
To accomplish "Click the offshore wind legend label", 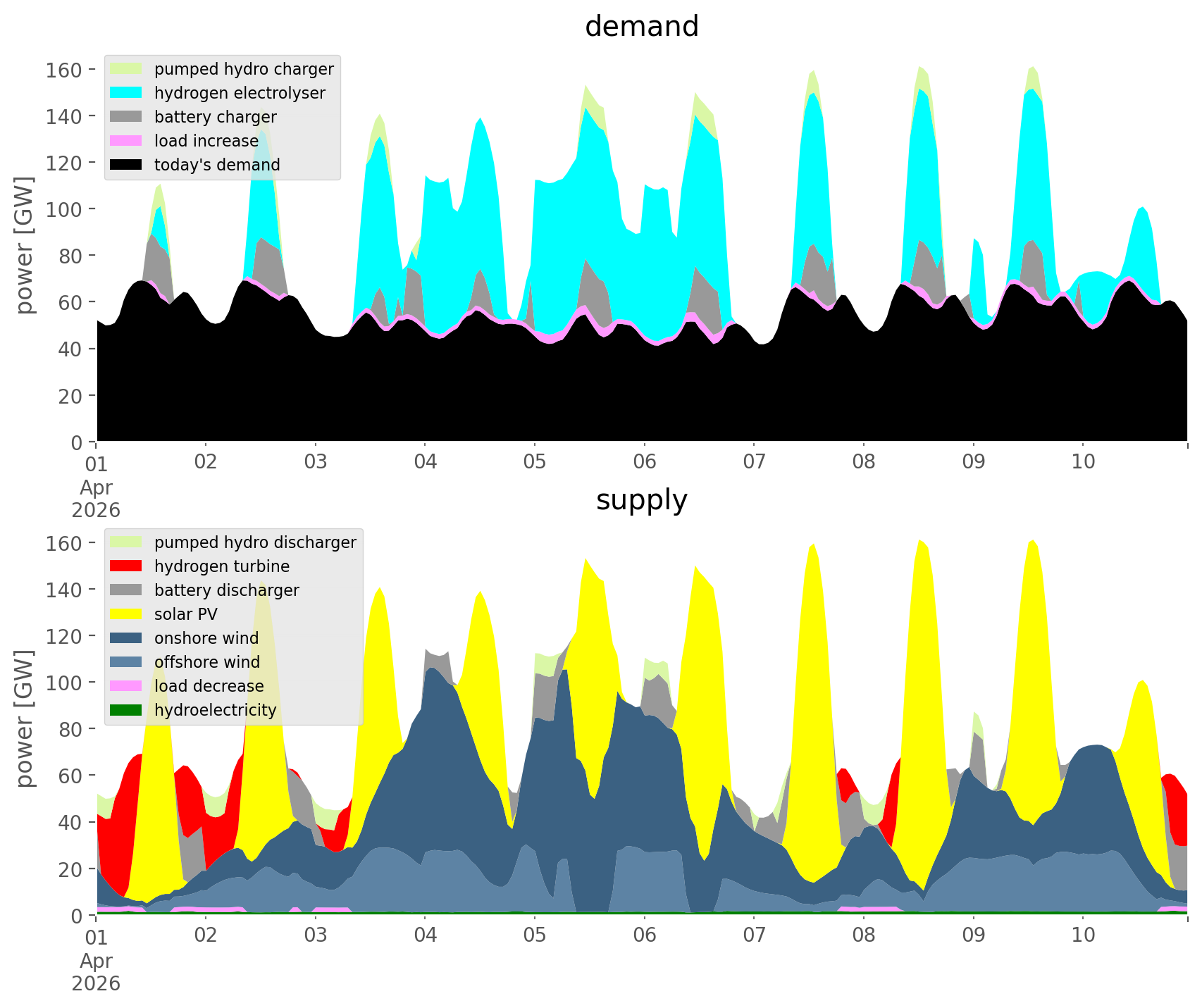I will 207,662.
